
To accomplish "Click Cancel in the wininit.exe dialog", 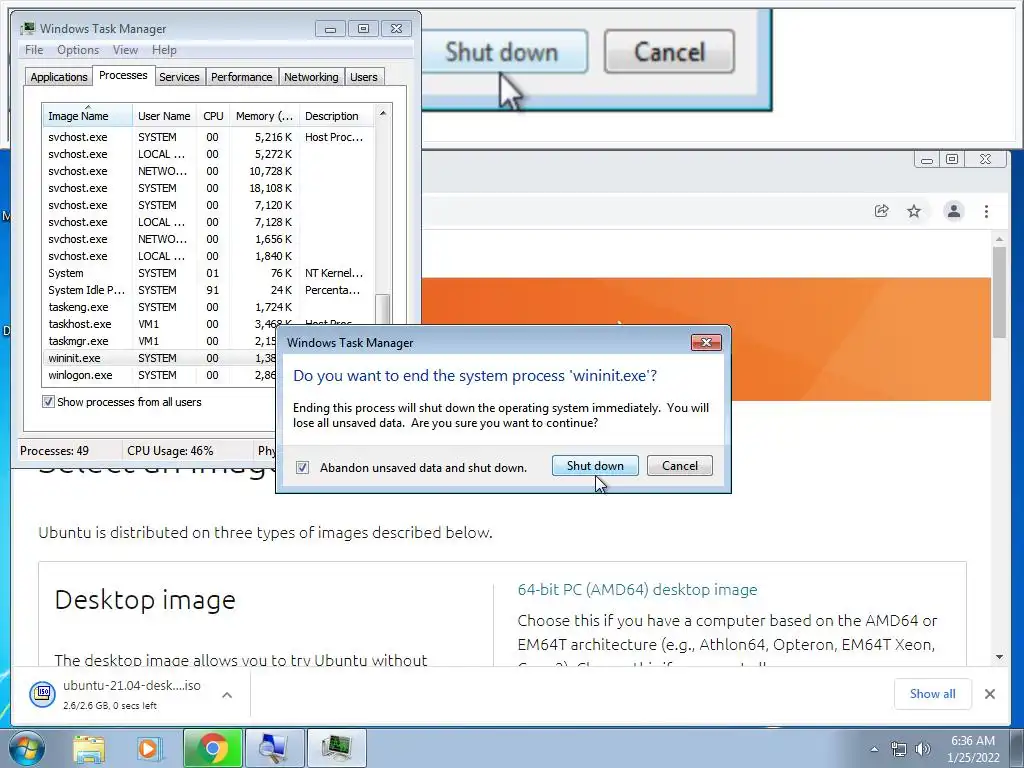I will [x=680, y=466].
